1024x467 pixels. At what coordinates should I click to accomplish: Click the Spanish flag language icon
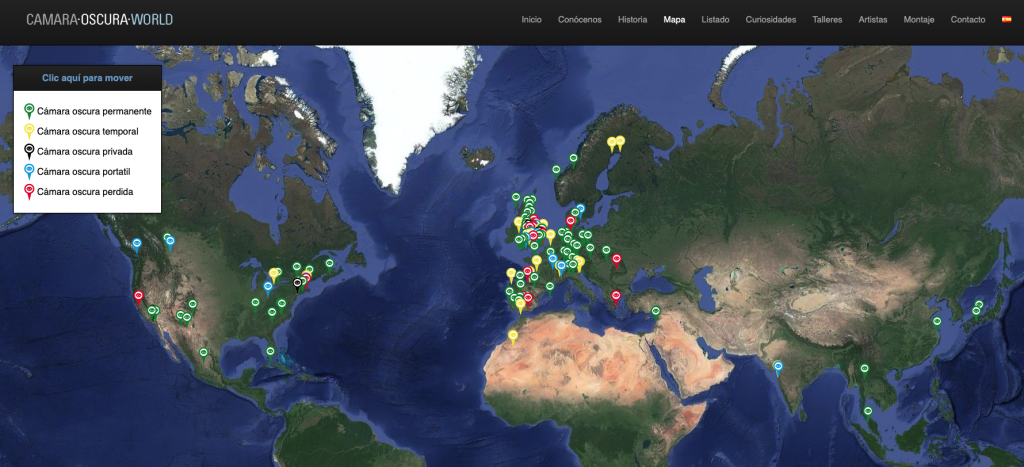pos(1006,20)
